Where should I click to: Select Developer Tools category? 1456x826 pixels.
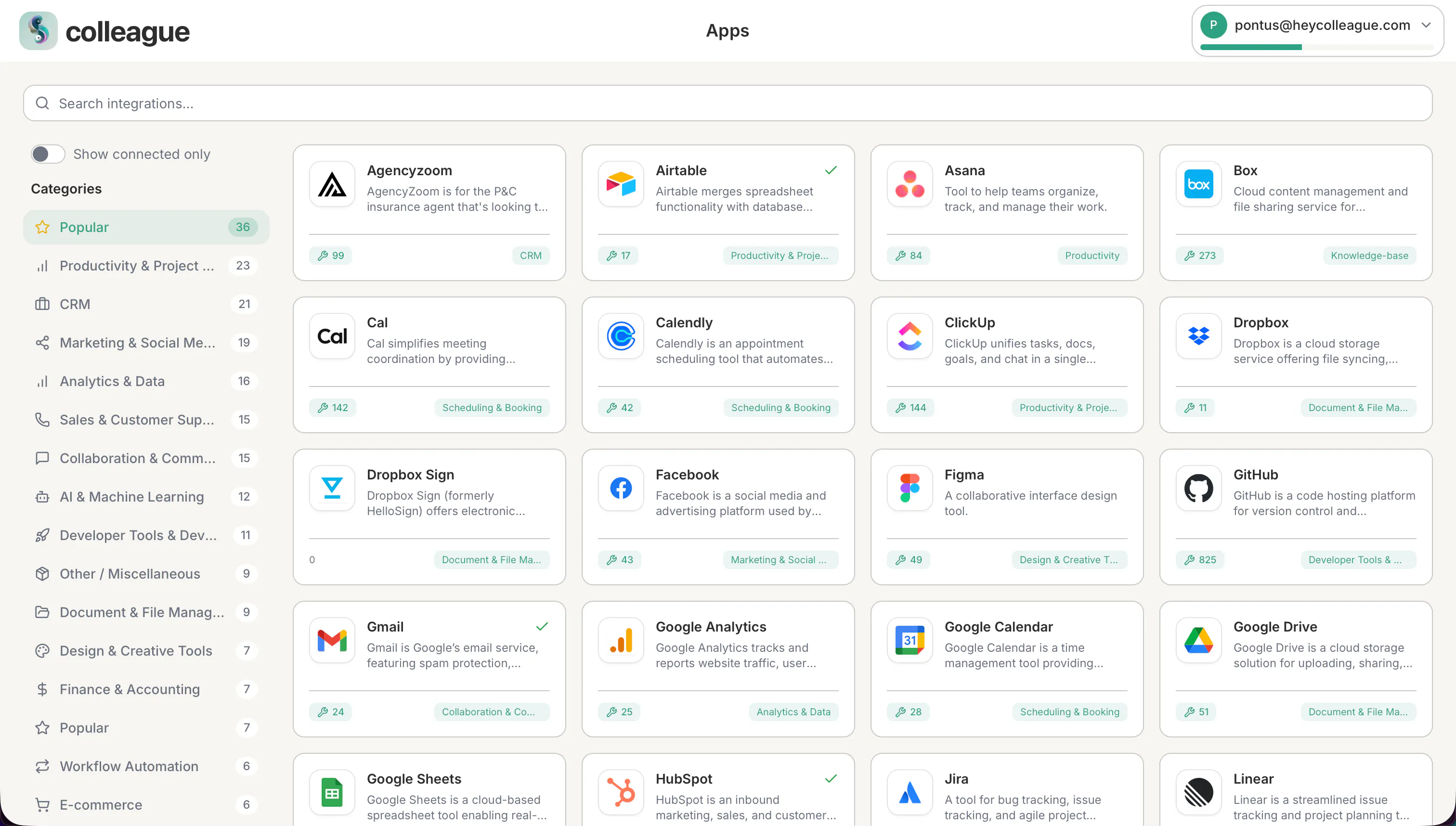coord(146,536)
